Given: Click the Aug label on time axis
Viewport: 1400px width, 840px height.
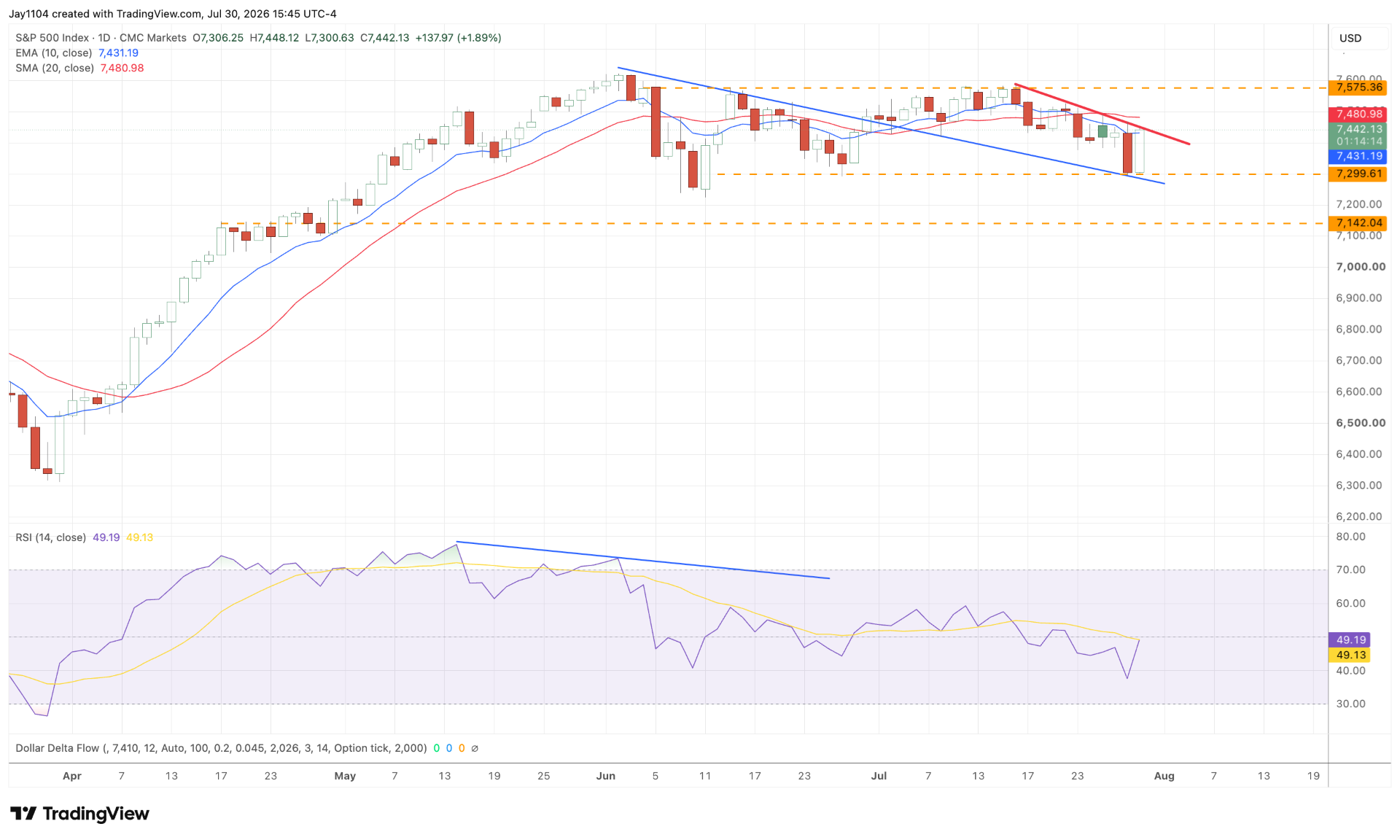Looking at the screenshot, I should pos(1164,776).
